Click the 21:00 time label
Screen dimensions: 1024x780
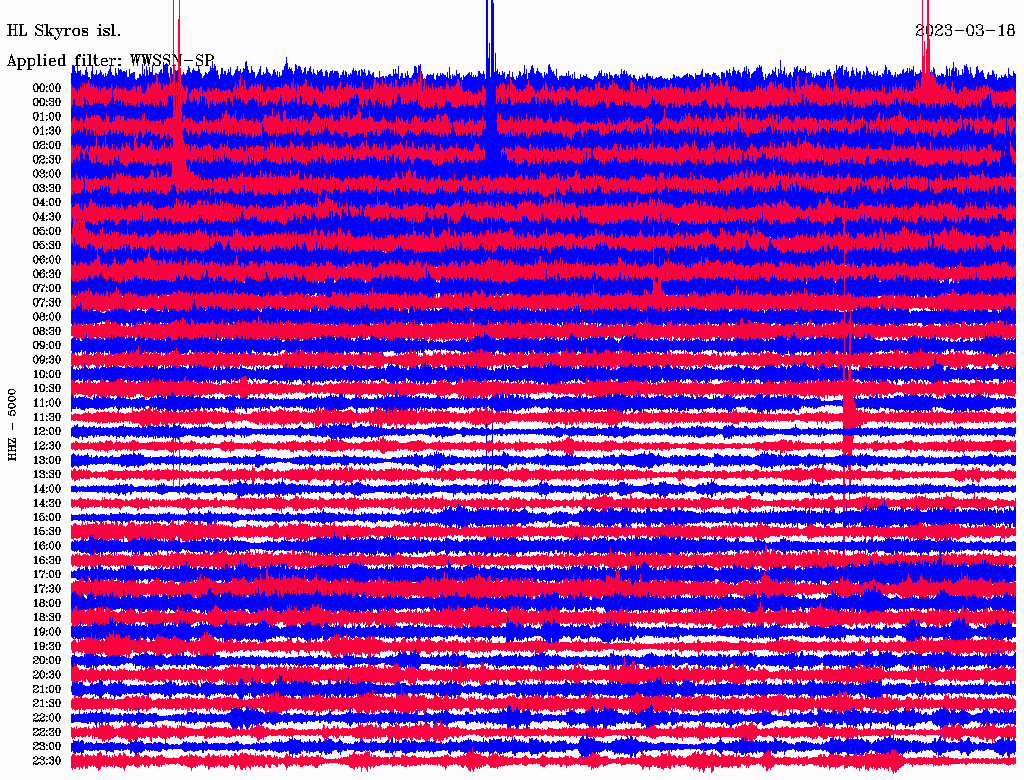tap(47, 689)
